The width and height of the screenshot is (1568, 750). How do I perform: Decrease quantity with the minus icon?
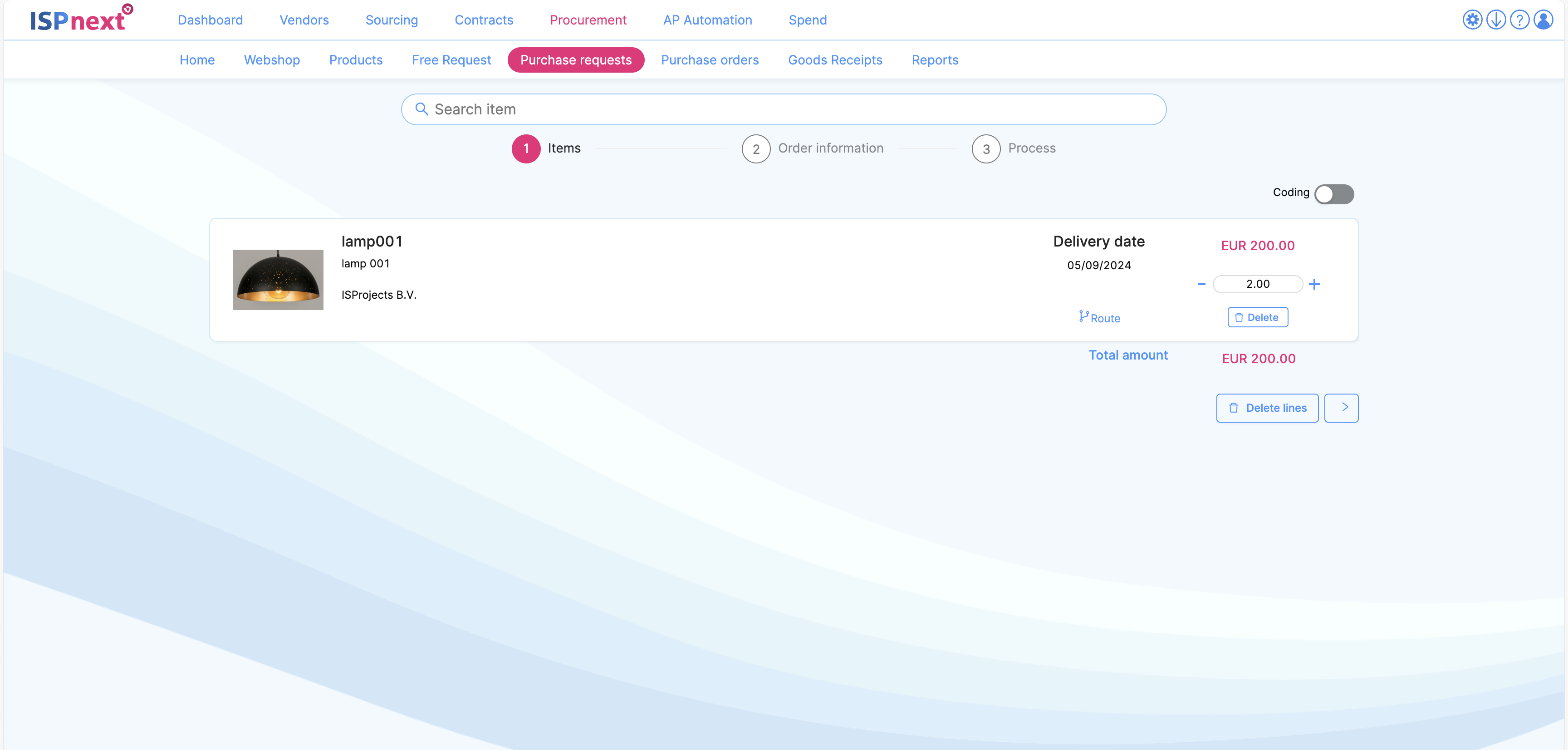pyautogui.click(x=1201, y=284)
